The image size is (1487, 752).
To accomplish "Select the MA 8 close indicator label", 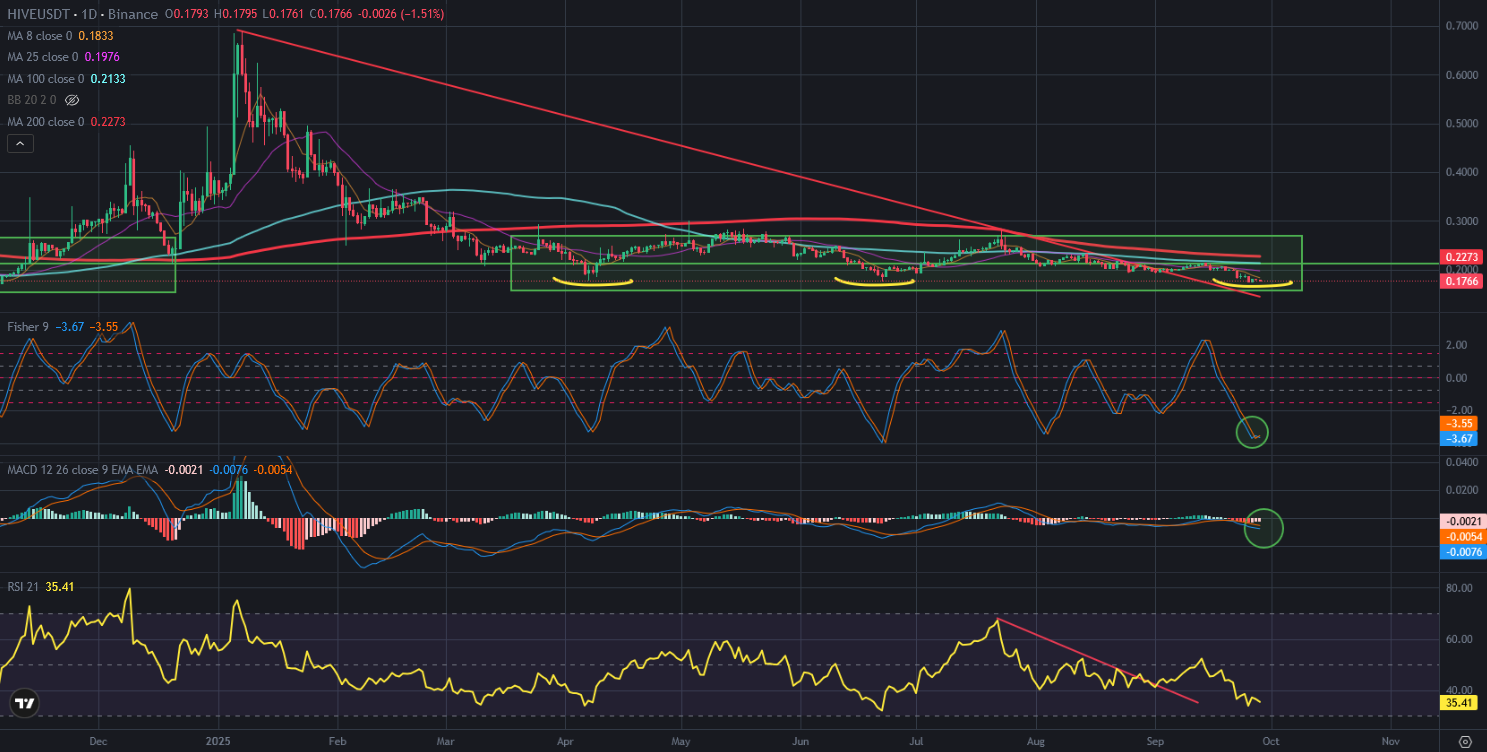I will pyautogui.click(x=45, y=35).
